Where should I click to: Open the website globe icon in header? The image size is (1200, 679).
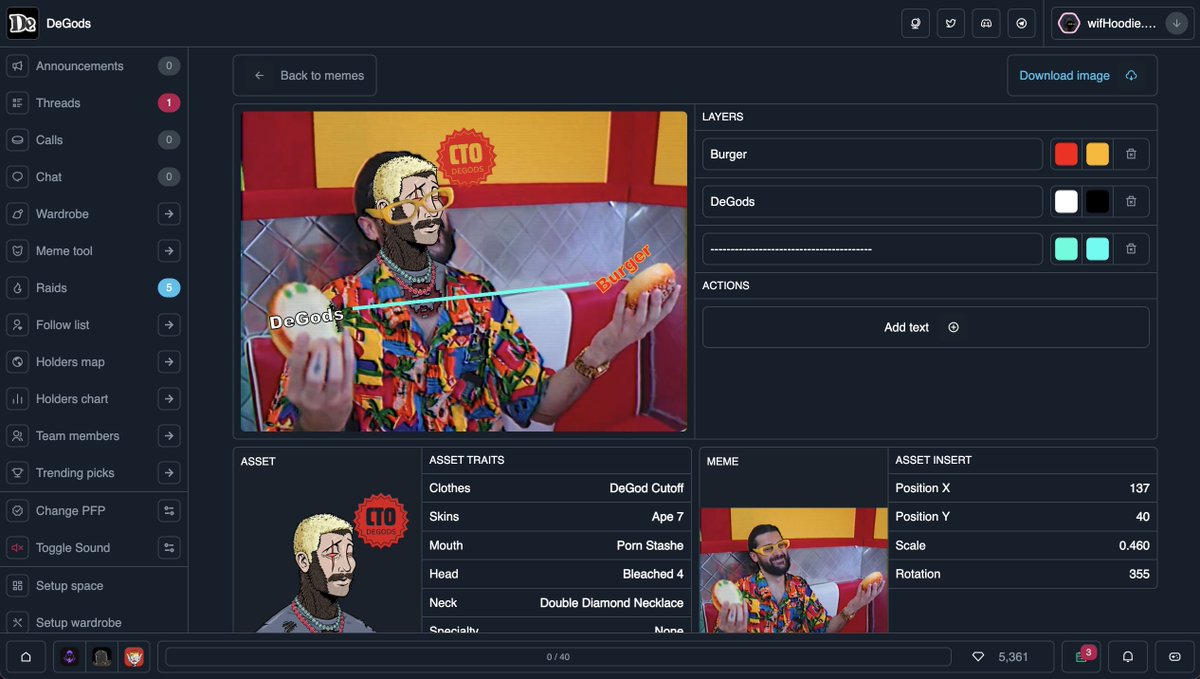pos(915,23)
